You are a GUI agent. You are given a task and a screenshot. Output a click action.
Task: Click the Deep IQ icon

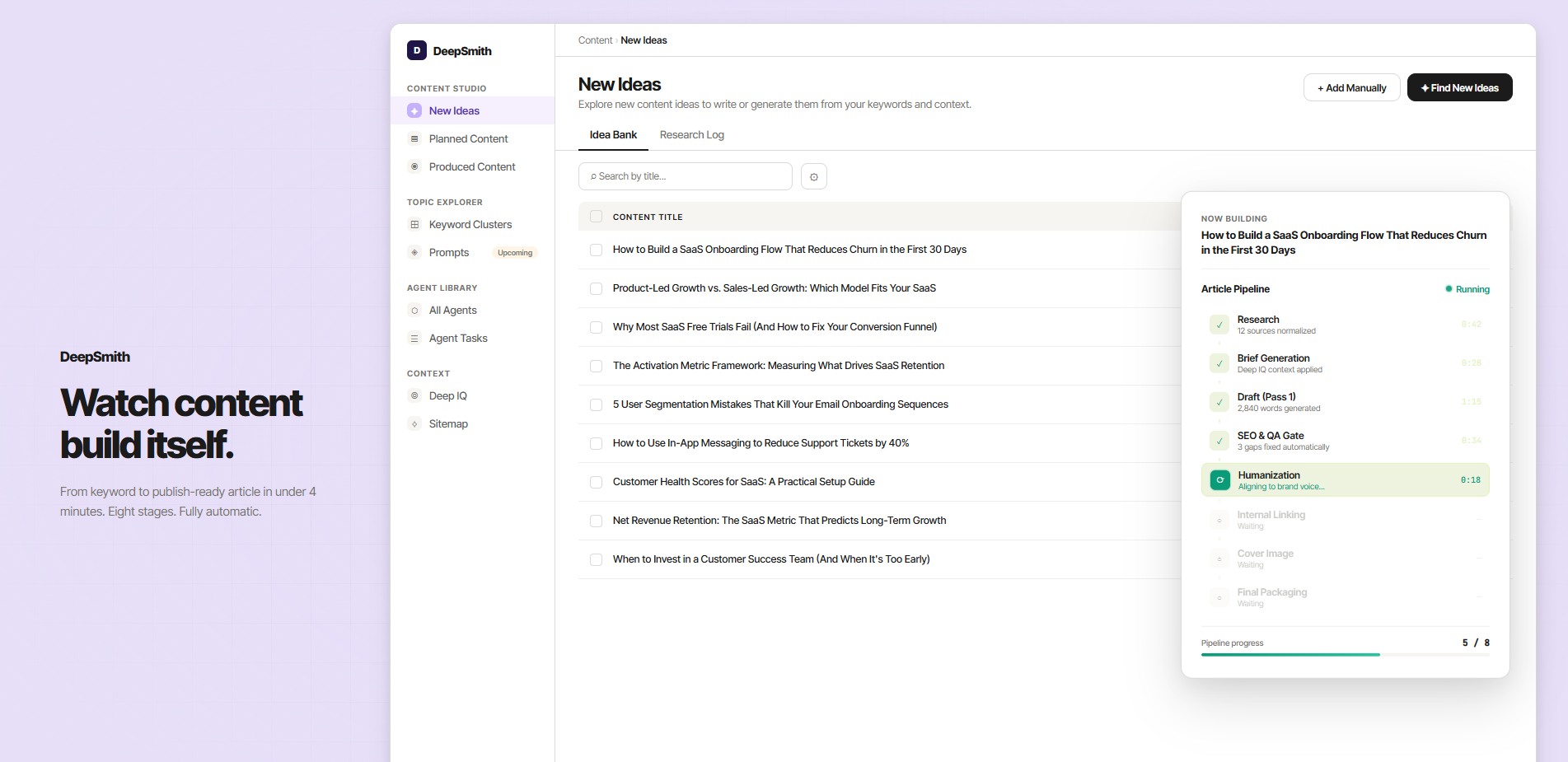(414, 395)
